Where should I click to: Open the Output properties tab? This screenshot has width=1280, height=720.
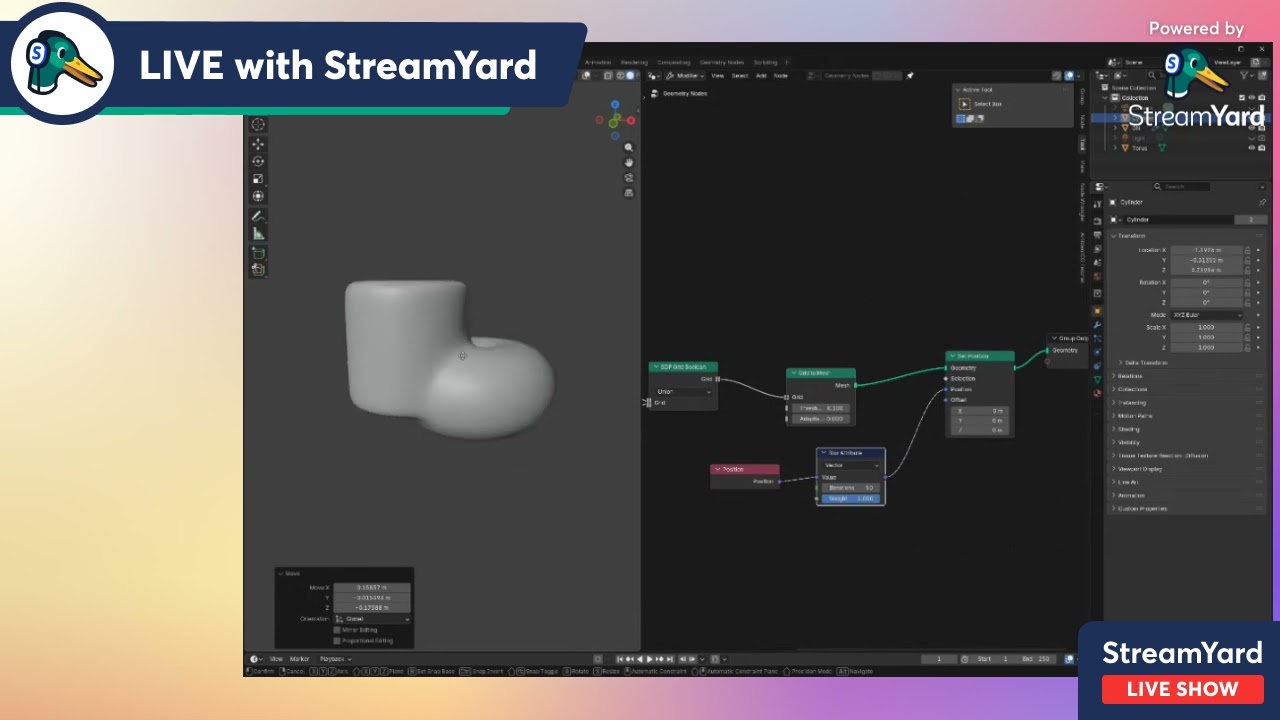pyautogui.click(x=1097, y=235)
